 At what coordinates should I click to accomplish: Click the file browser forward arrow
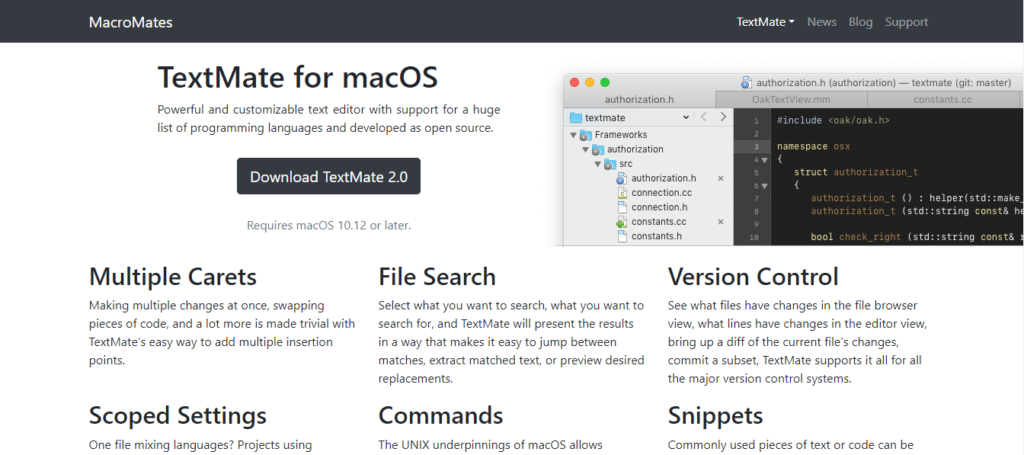723,118
